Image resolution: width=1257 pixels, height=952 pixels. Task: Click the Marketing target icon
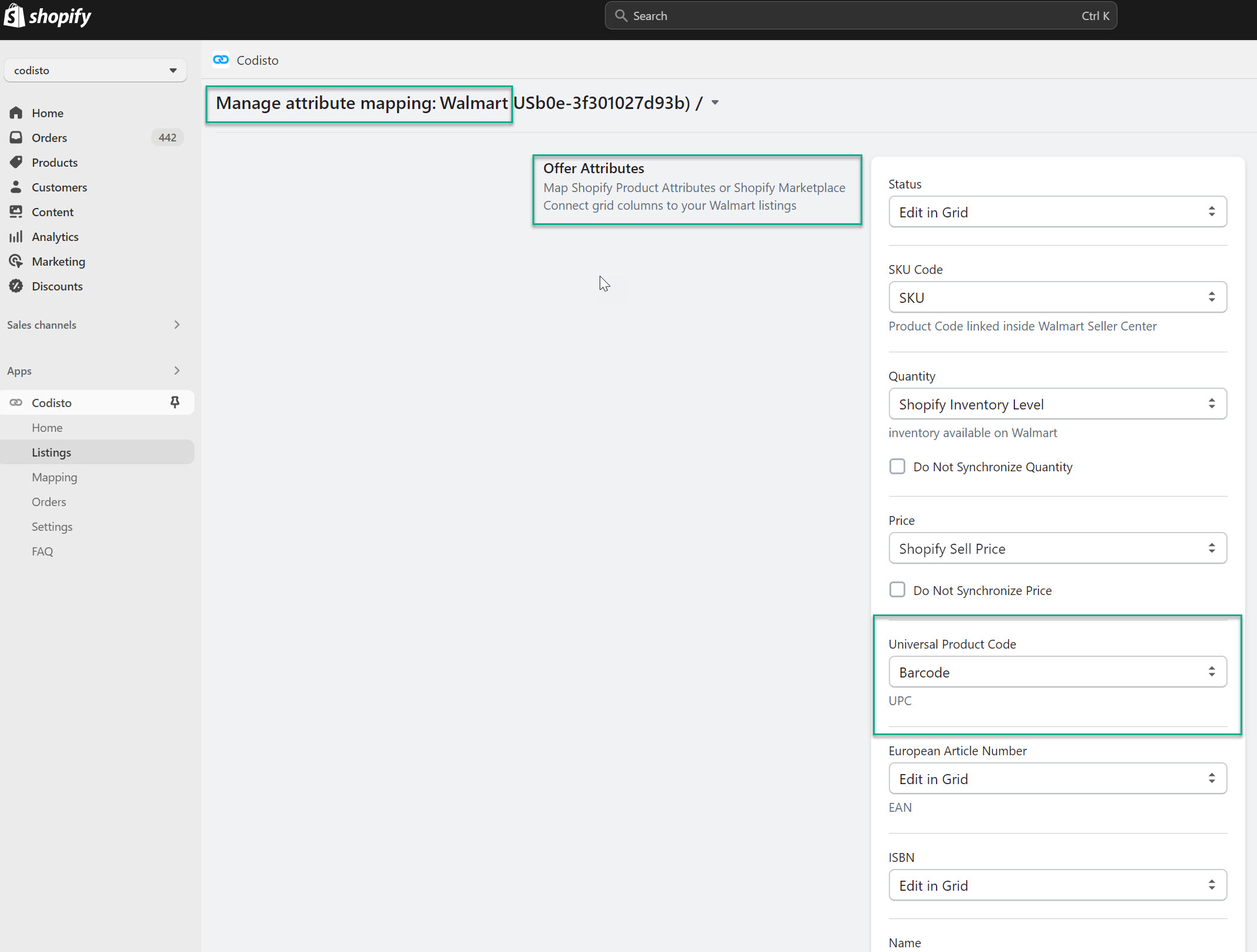tap(16, 261)
